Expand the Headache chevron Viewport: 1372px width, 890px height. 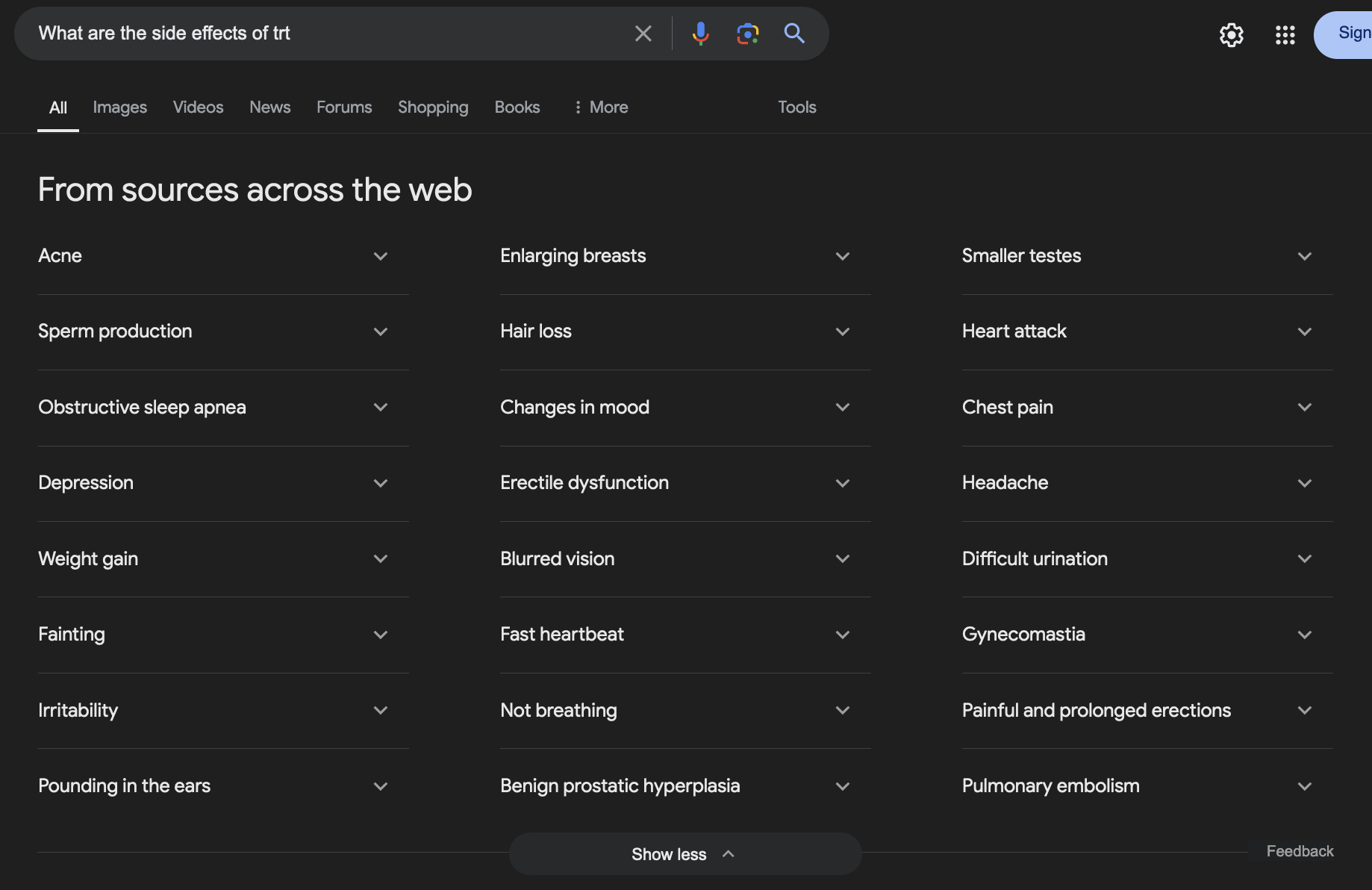[x=1305, y=483]
